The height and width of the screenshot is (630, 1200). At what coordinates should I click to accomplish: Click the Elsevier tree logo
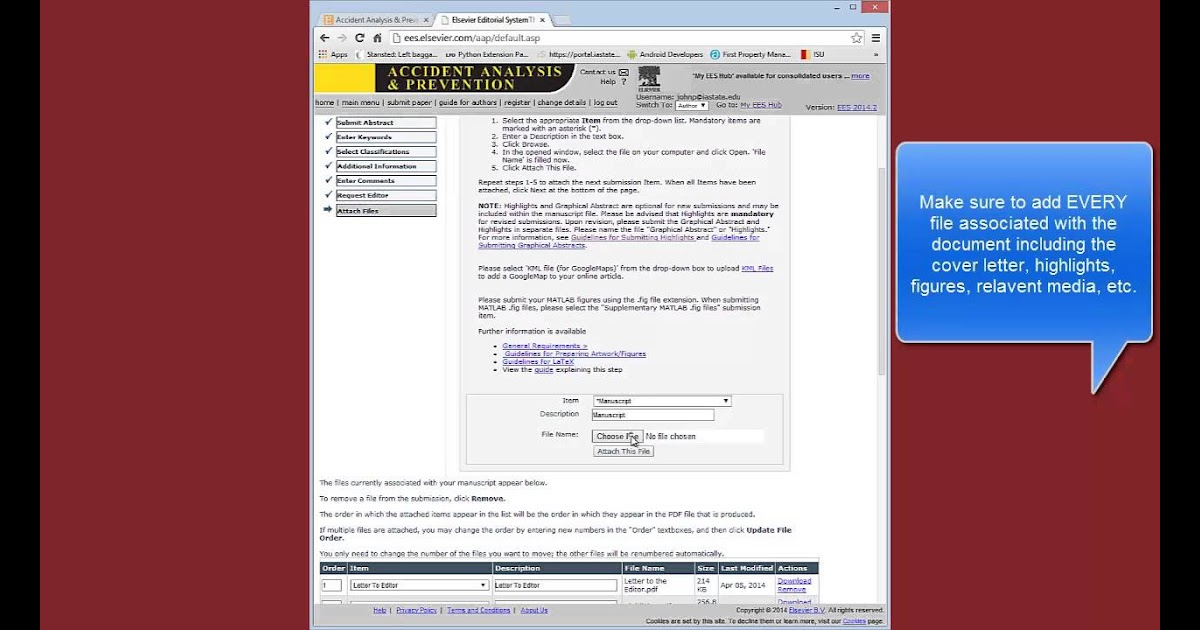coord(650,79)
